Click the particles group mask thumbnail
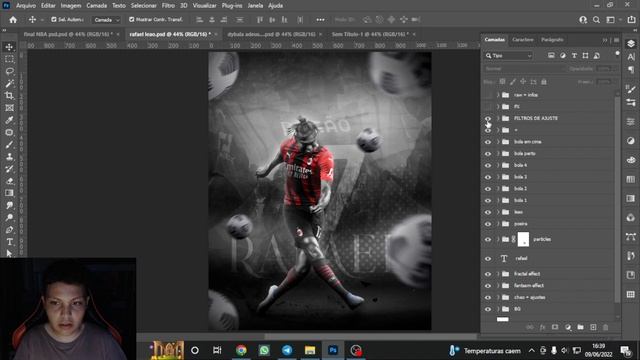This screenshot has height=360, width=640. click(x=523, y=239)
